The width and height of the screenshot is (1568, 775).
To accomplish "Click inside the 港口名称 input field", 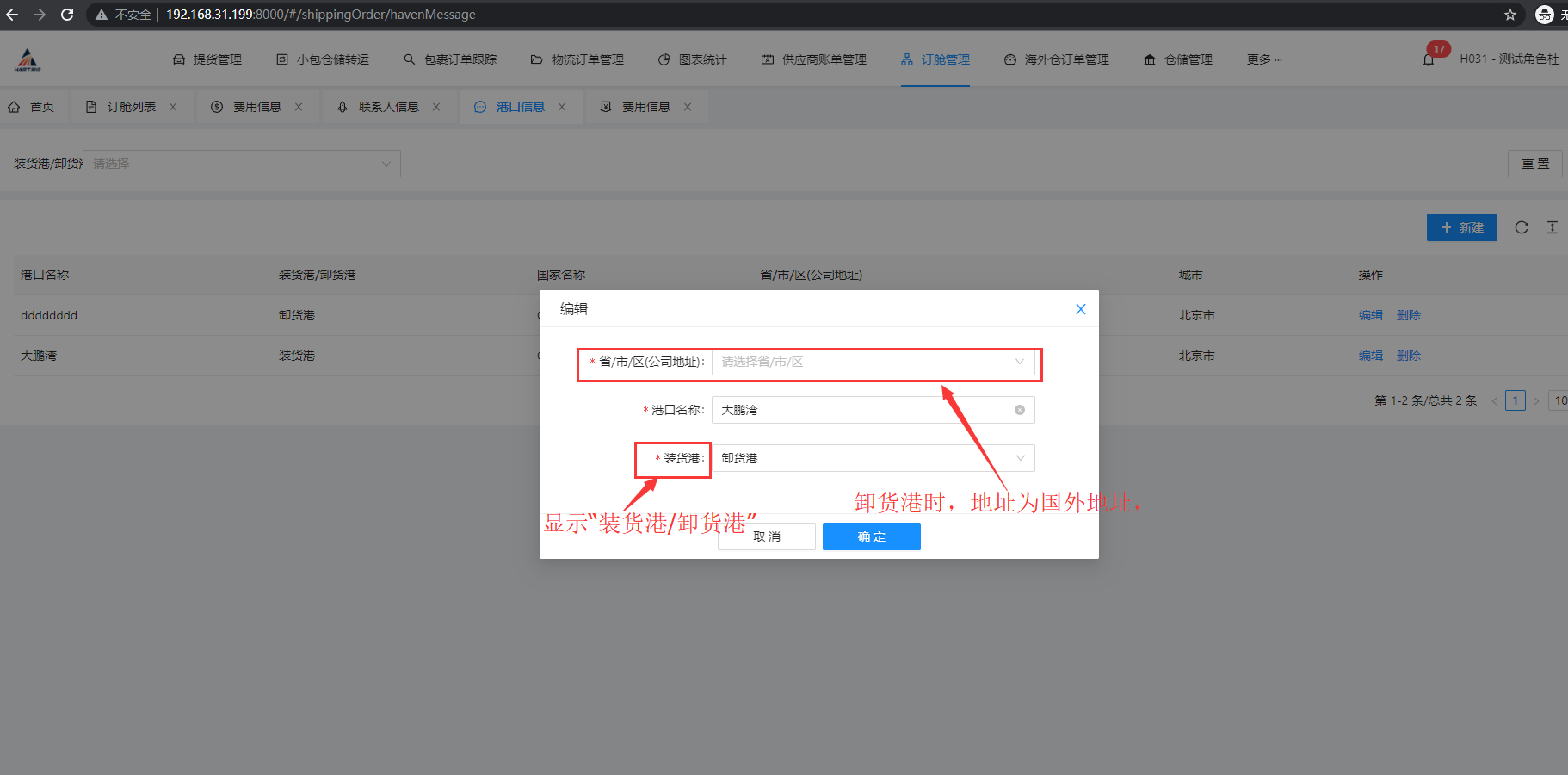I will [x=861, y=410].
